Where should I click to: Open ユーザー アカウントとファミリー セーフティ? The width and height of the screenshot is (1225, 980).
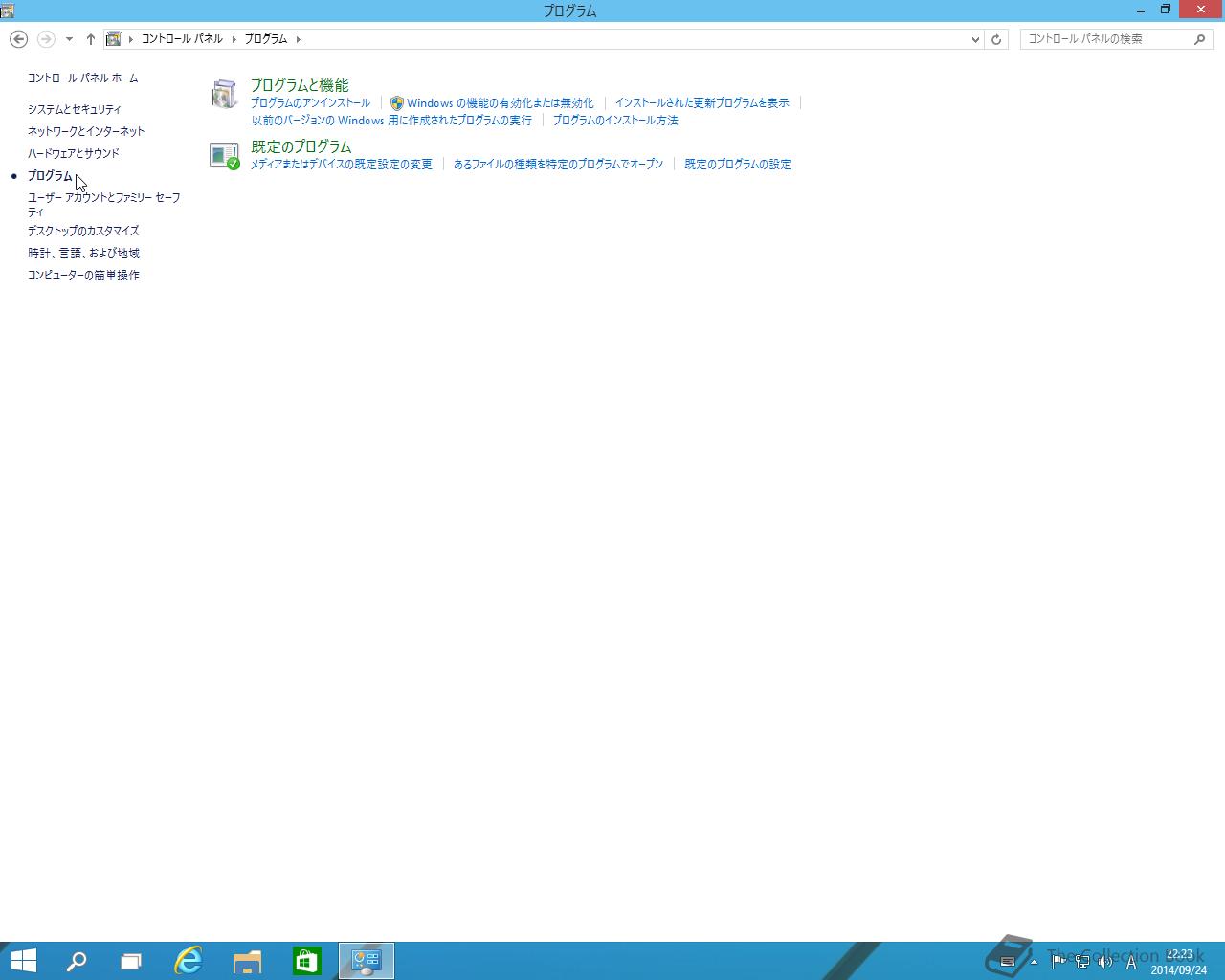(x=103, y=205)
